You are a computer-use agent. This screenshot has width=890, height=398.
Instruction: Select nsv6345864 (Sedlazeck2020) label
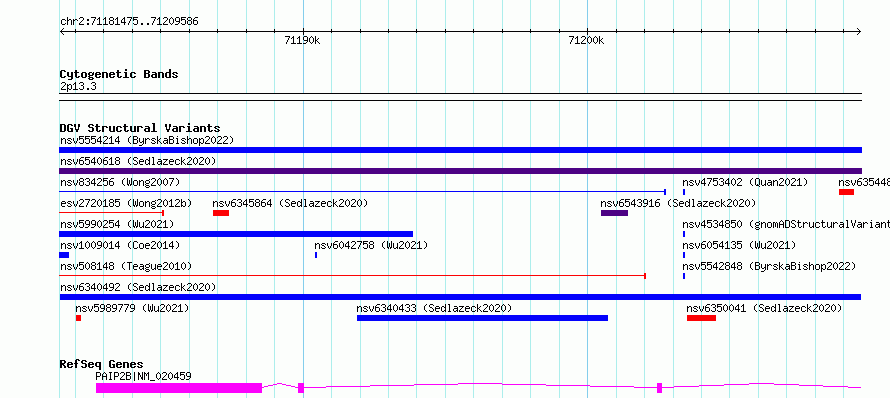pyautogui.click(x=290, y=203)
